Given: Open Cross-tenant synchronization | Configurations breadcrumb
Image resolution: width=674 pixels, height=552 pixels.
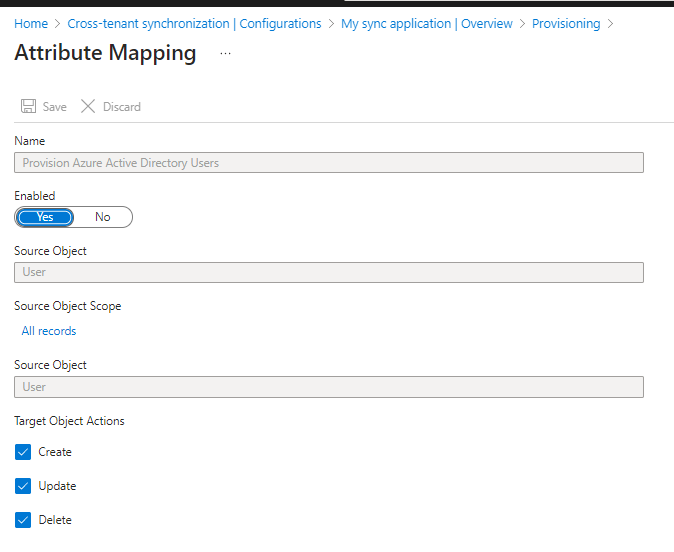Looking at the screenshot, I should [194, 23].
